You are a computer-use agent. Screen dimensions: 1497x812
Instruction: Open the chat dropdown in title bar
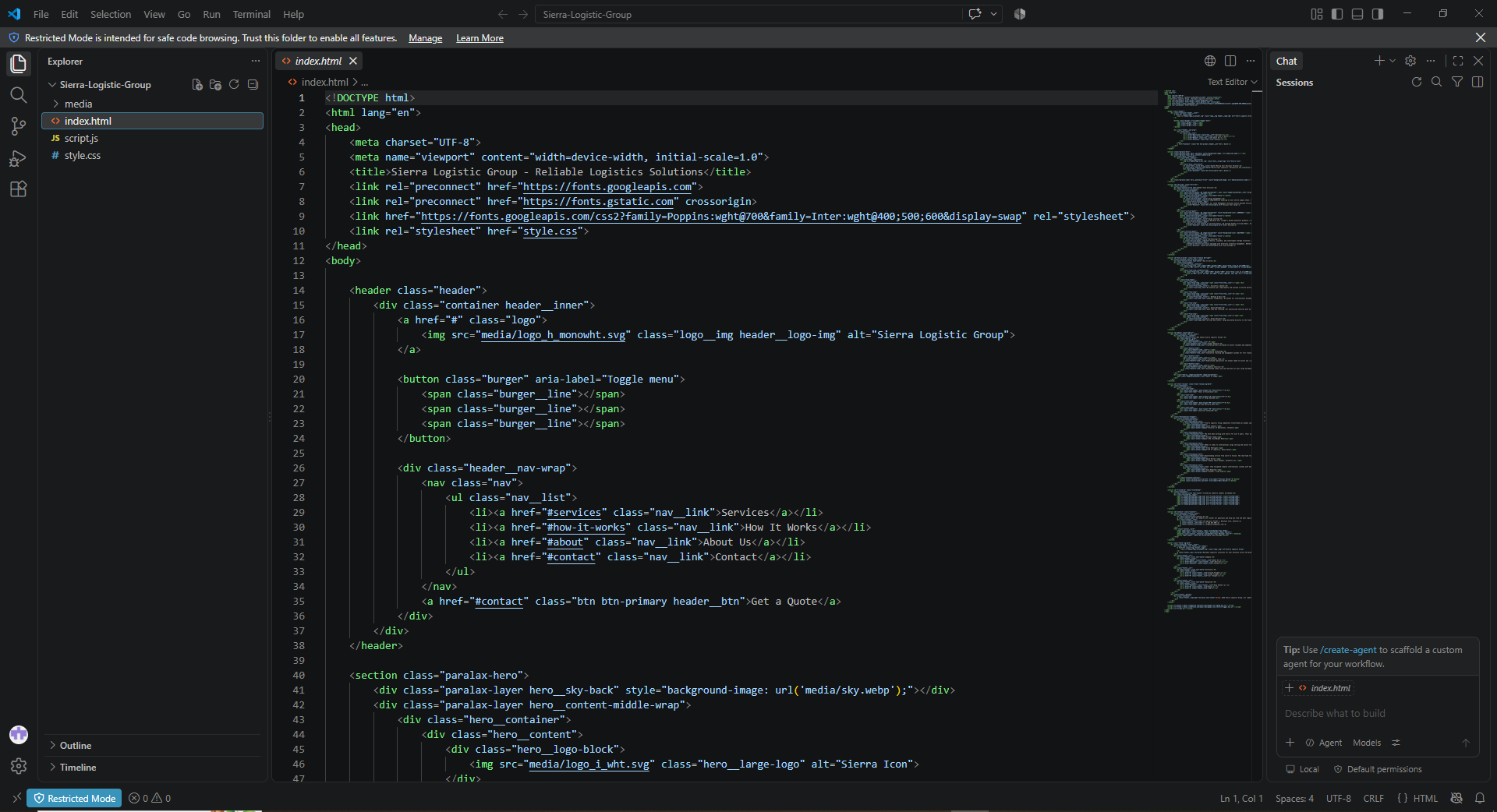[x=993, y=14]
